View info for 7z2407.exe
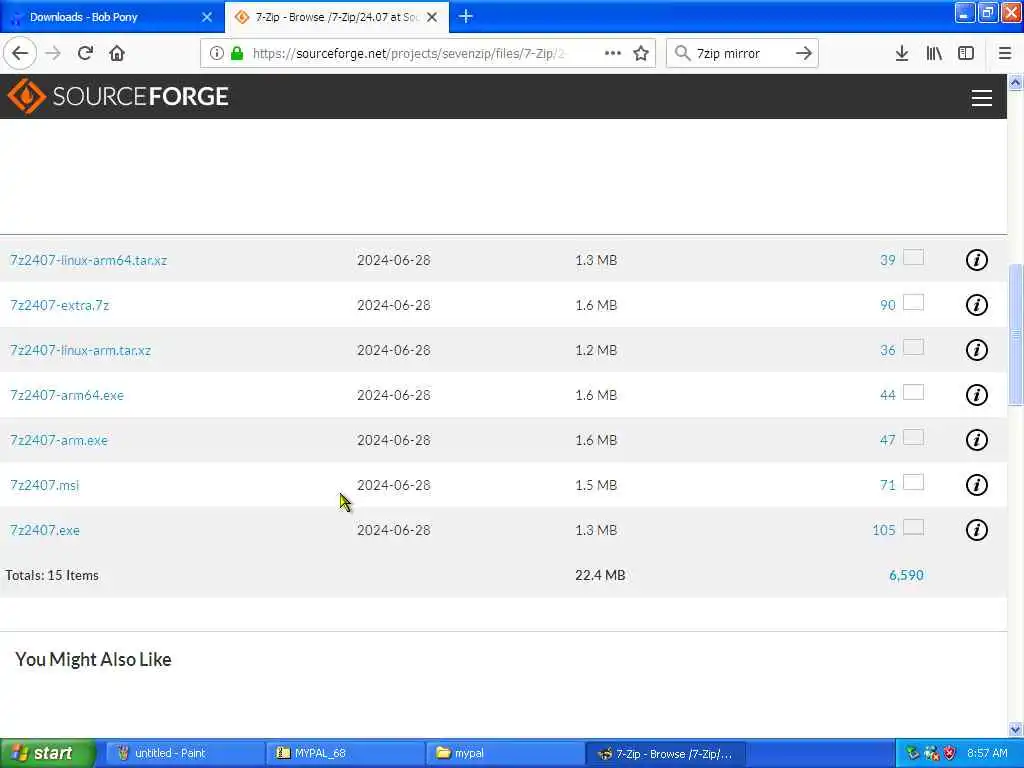The height and width of the screenshot is (768, 1024). [x=976, y=530]
